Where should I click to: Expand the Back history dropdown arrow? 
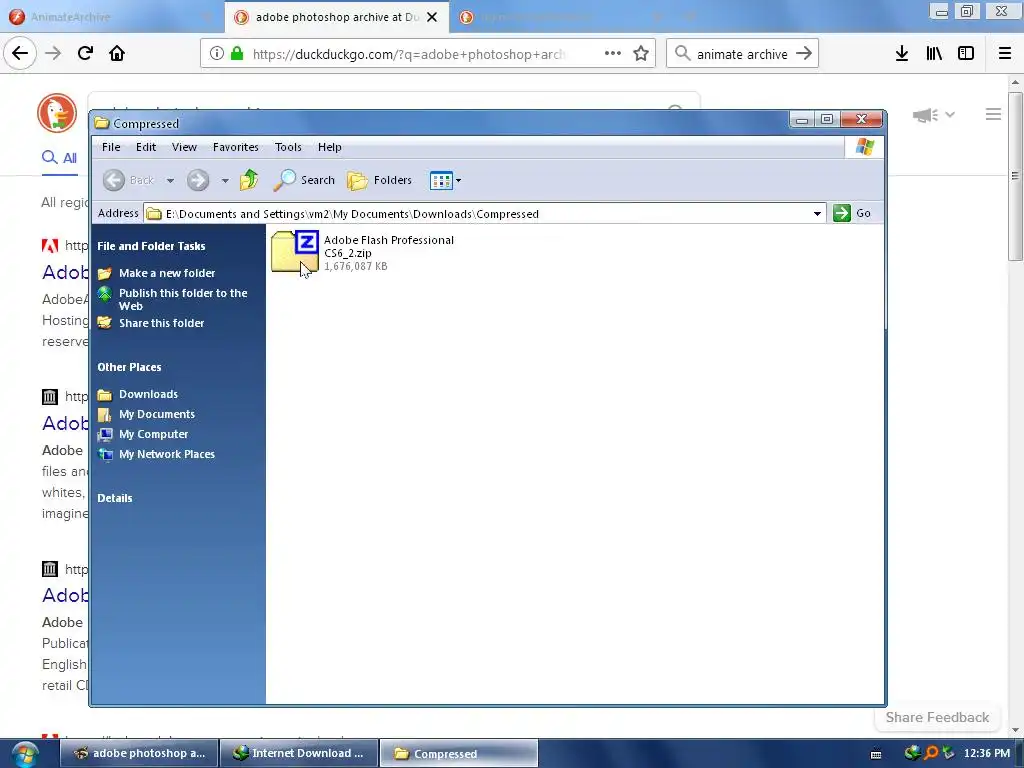click(x=170, y=180)
